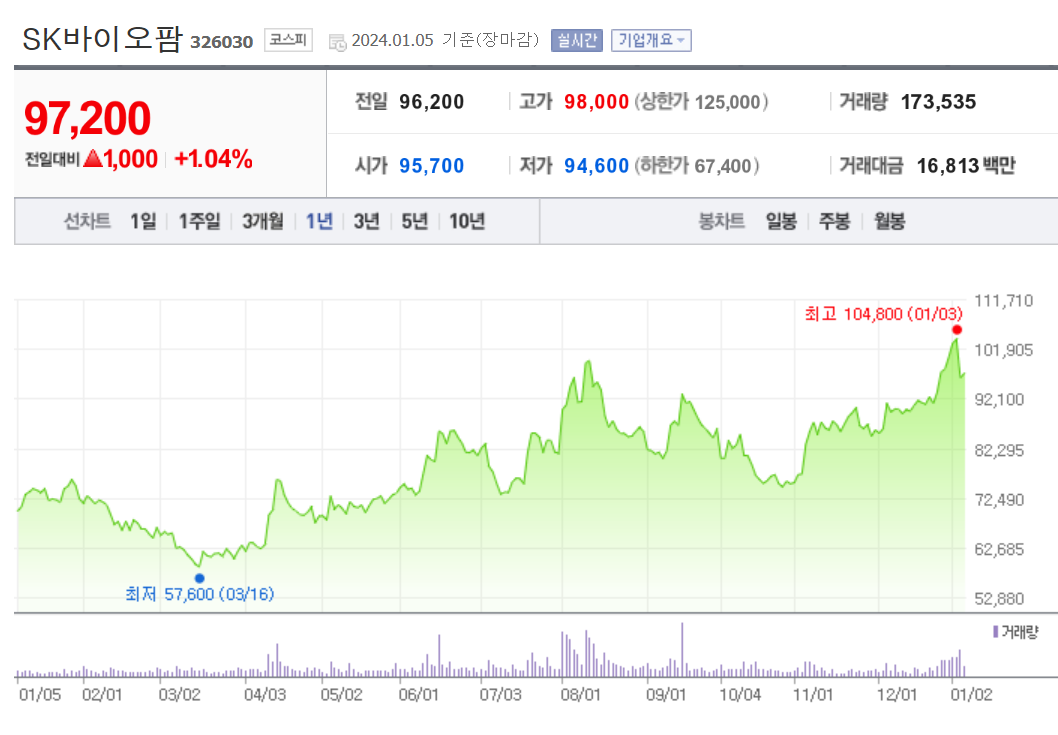The height and width of the screenshot is (735, 1058).
Task: Click the red 최고 marker dot on chart
Action: click(957, 330)
